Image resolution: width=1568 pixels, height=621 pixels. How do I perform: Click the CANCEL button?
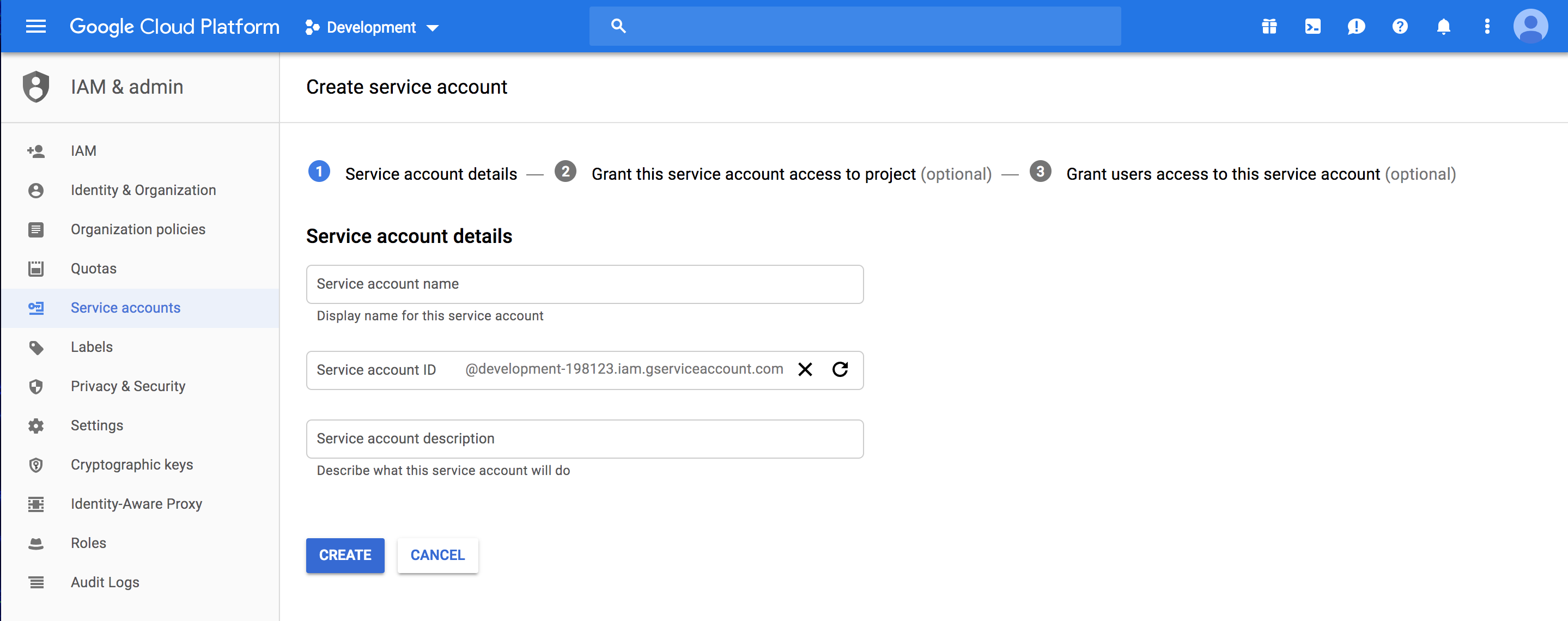[437, 555]
